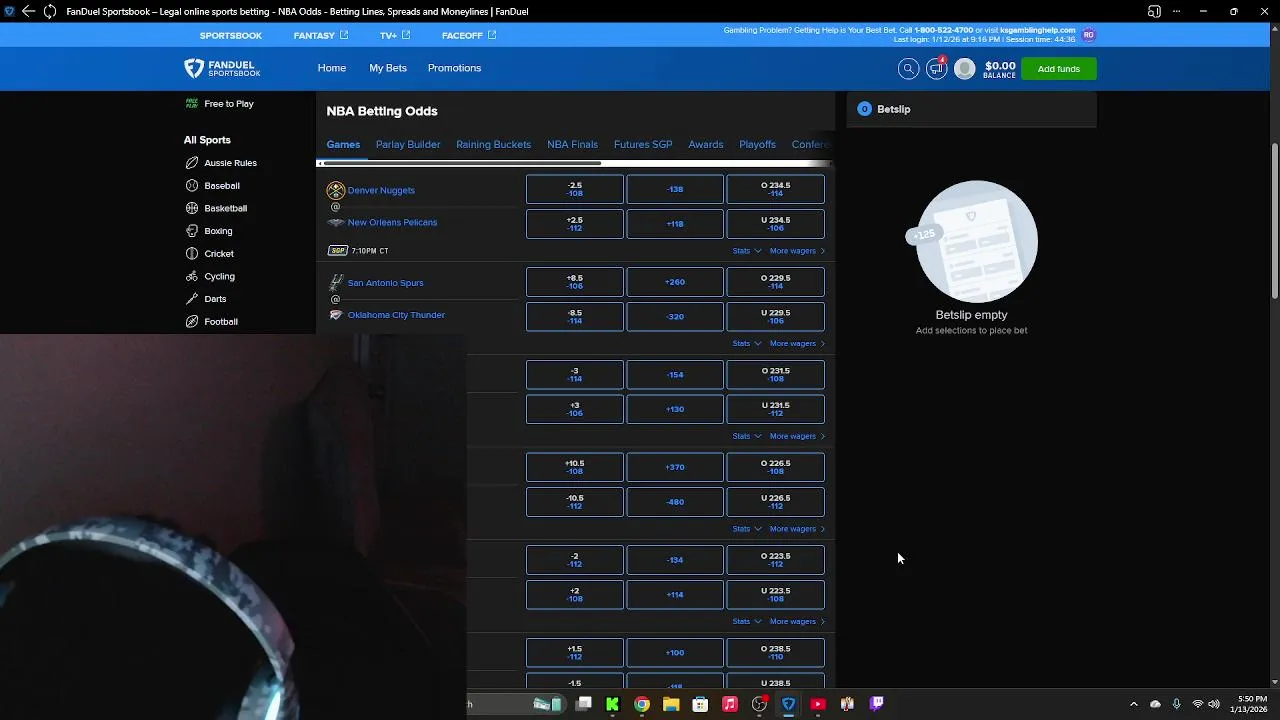Expand Stats for Nuggets vs Pelicans
Screen dimensions: 1280x720
tap(747, 251)
